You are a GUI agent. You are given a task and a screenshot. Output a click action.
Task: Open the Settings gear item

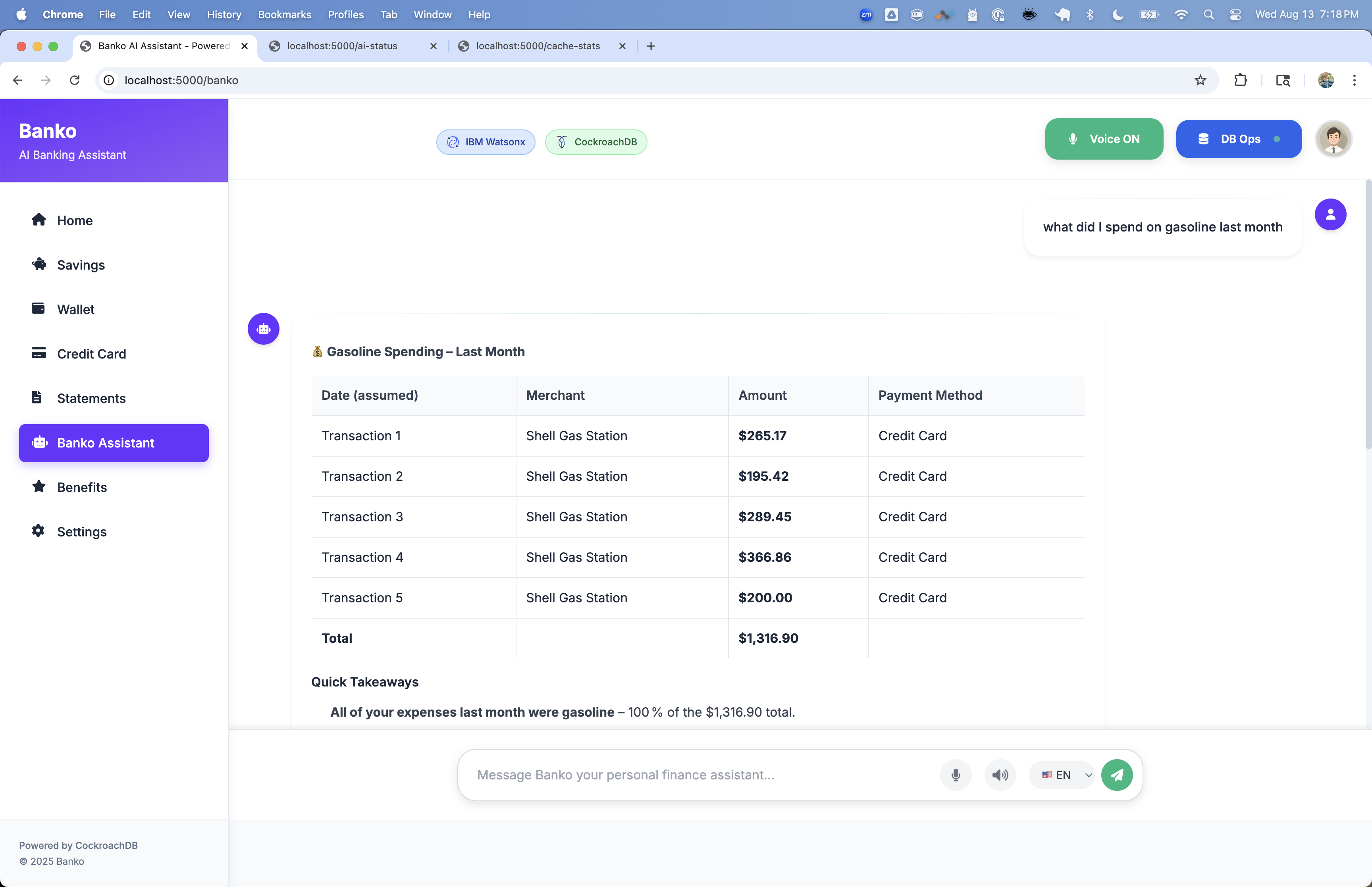click(x=81, y=531)
